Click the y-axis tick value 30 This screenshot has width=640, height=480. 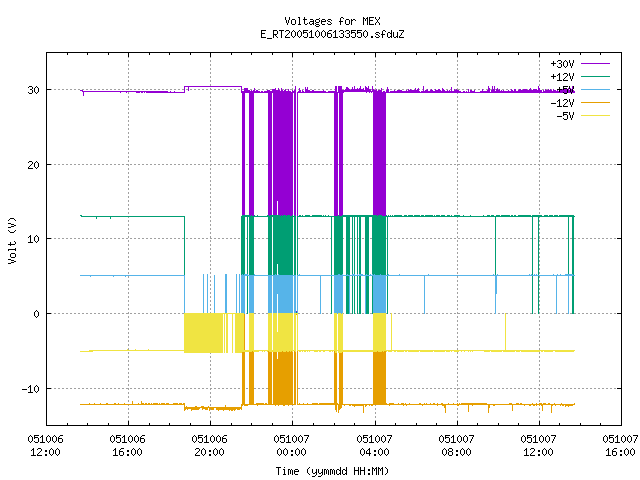click(33, 90)
